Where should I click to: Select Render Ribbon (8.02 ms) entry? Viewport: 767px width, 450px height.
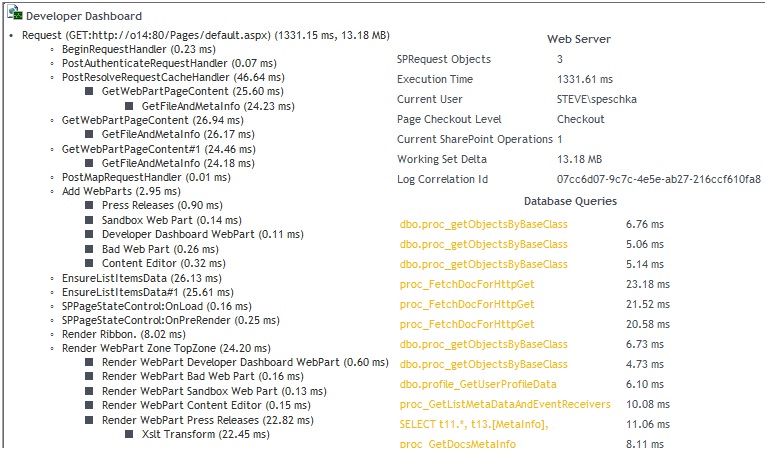pos(123,335)
